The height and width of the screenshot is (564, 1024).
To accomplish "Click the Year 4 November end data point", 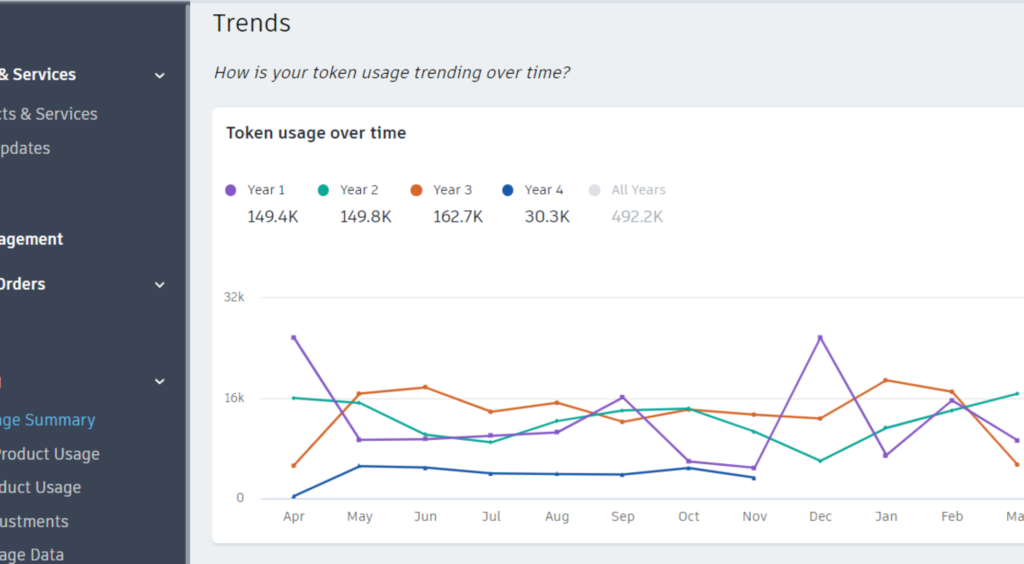I will point(754,478).
